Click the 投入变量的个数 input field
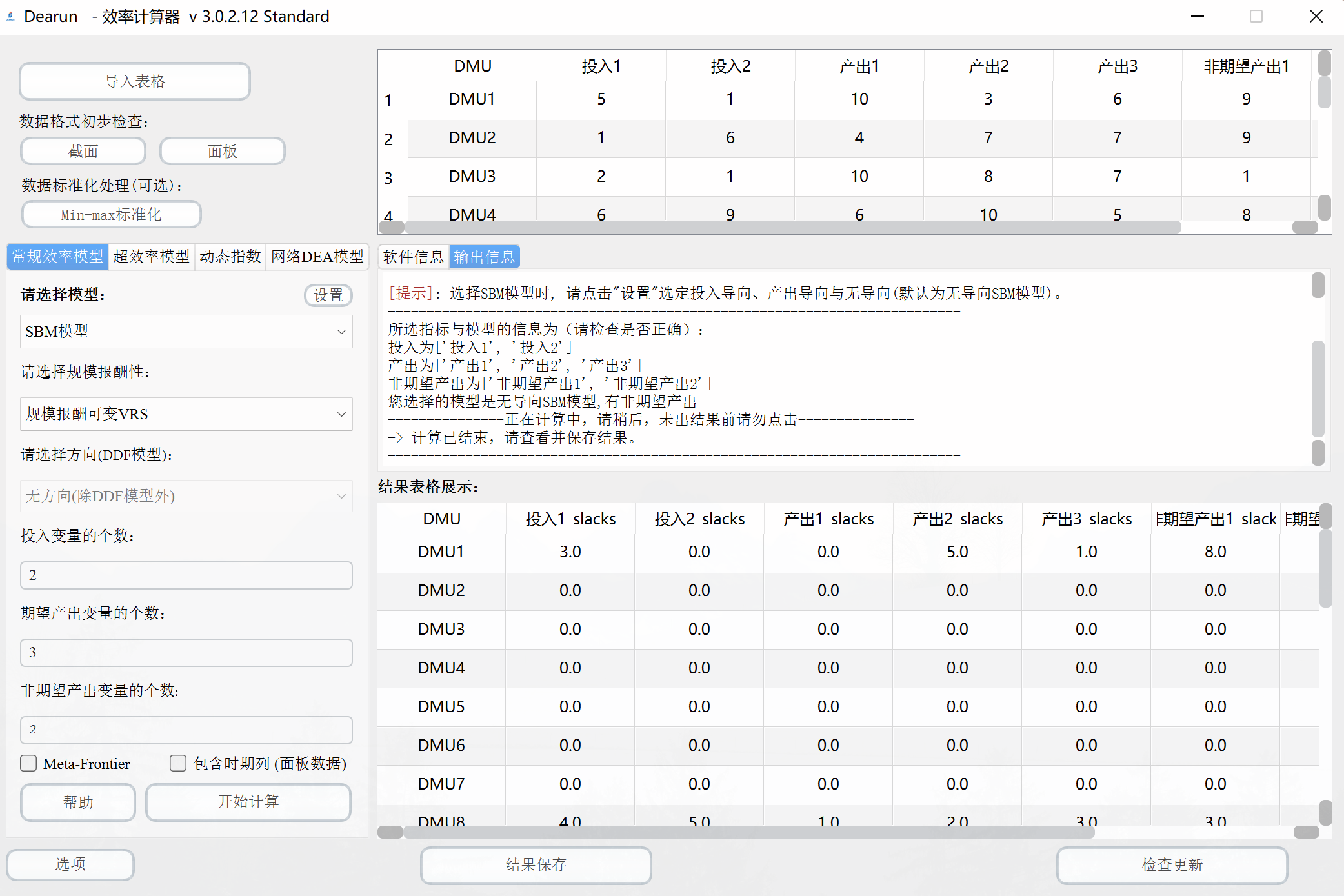 coord(186,575)
